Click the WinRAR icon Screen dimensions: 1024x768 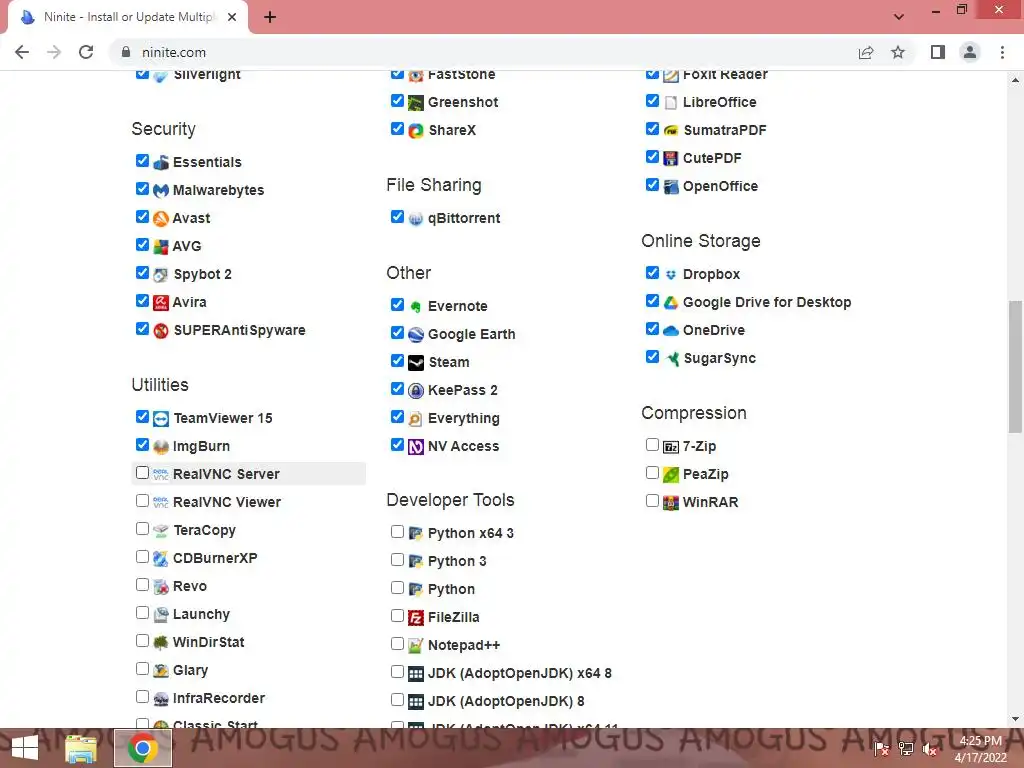click(x=671, y=503)
